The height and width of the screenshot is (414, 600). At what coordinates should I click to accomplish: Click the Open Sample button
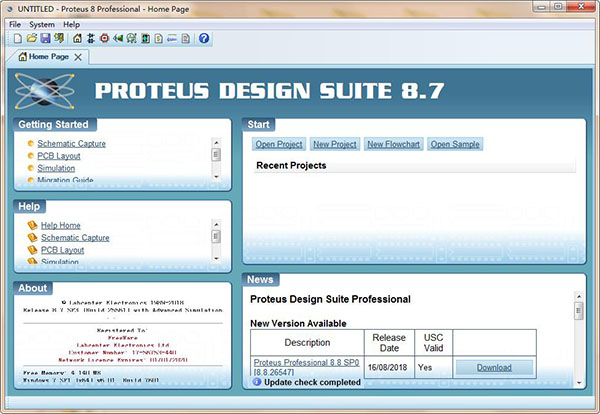[455, 144]
